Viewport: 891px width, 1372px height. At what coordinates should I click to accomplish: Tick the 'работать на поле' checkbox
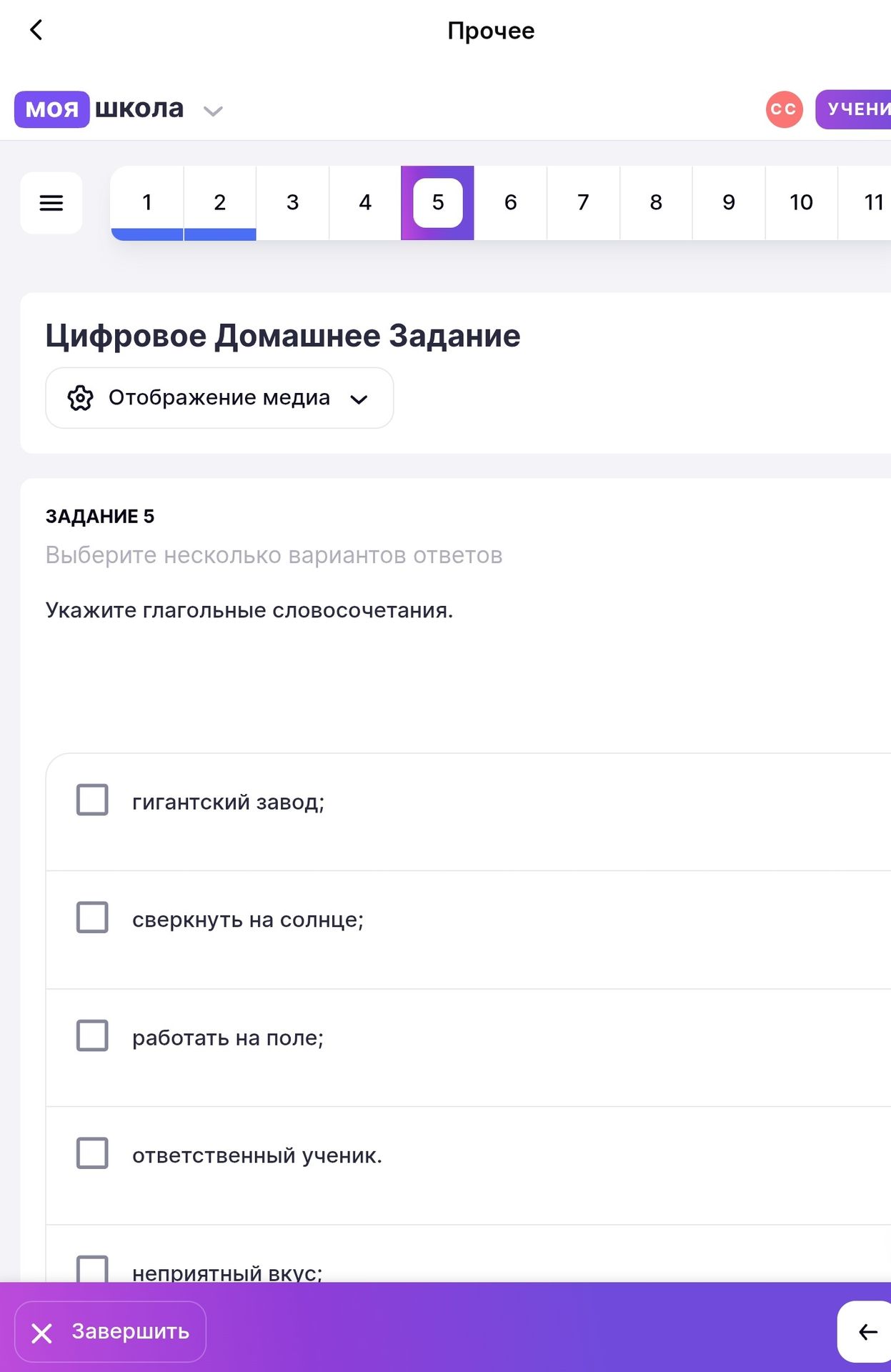[92, 1035]
